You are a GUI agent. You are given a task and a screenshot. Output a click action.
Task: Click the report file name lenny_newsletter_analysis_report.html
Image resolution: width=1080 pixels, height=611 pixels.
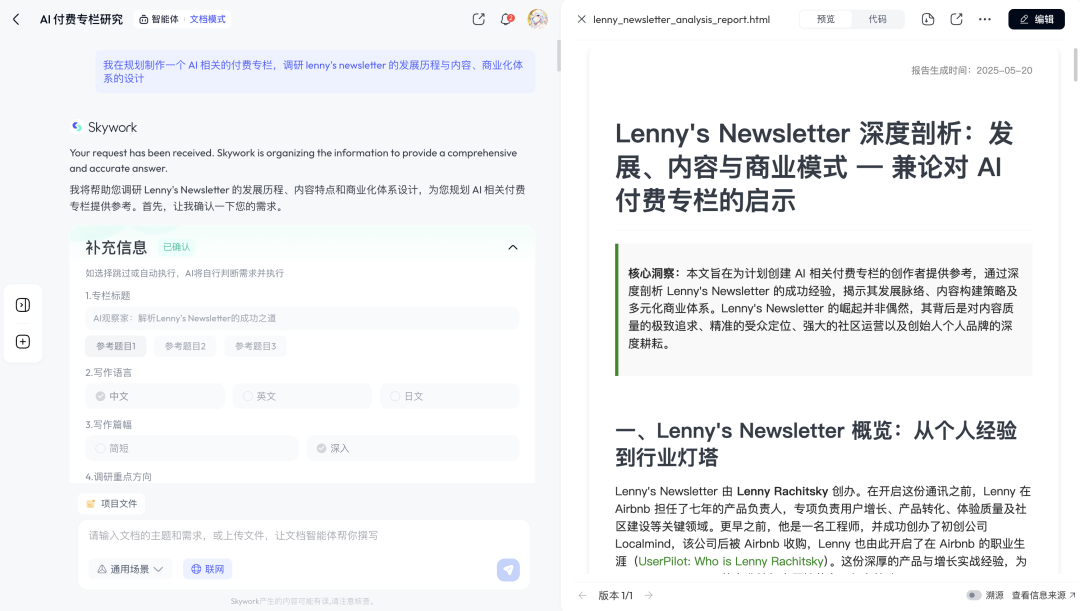[x=681, y=19]
